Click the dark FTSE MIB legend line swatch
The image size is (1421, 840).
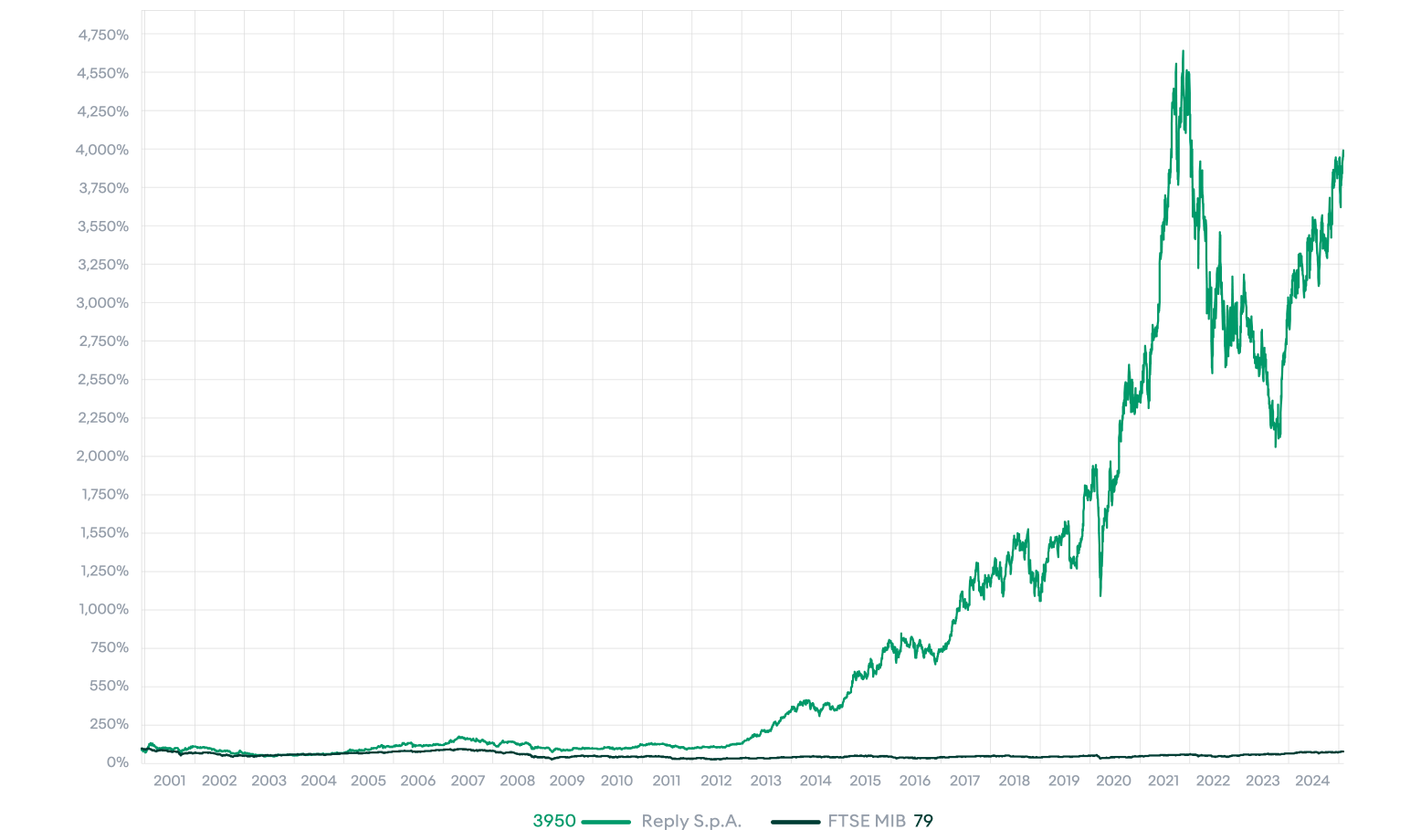click(795, 822)
